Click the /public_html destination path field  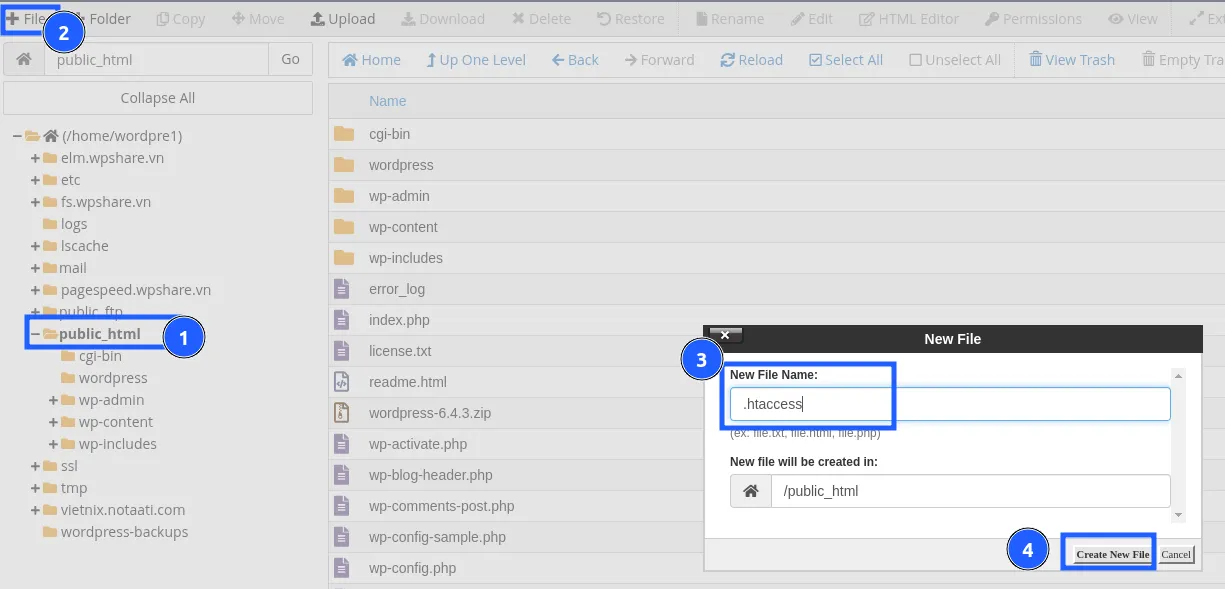[970, 491]
